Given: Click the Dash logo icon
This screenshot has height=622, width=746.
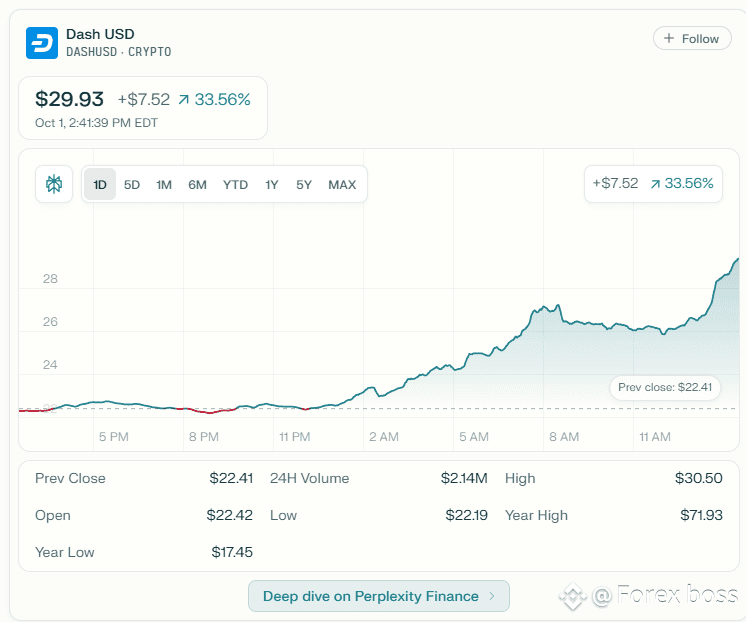Looking at the screenshot, I should click(x=42, y=43).
